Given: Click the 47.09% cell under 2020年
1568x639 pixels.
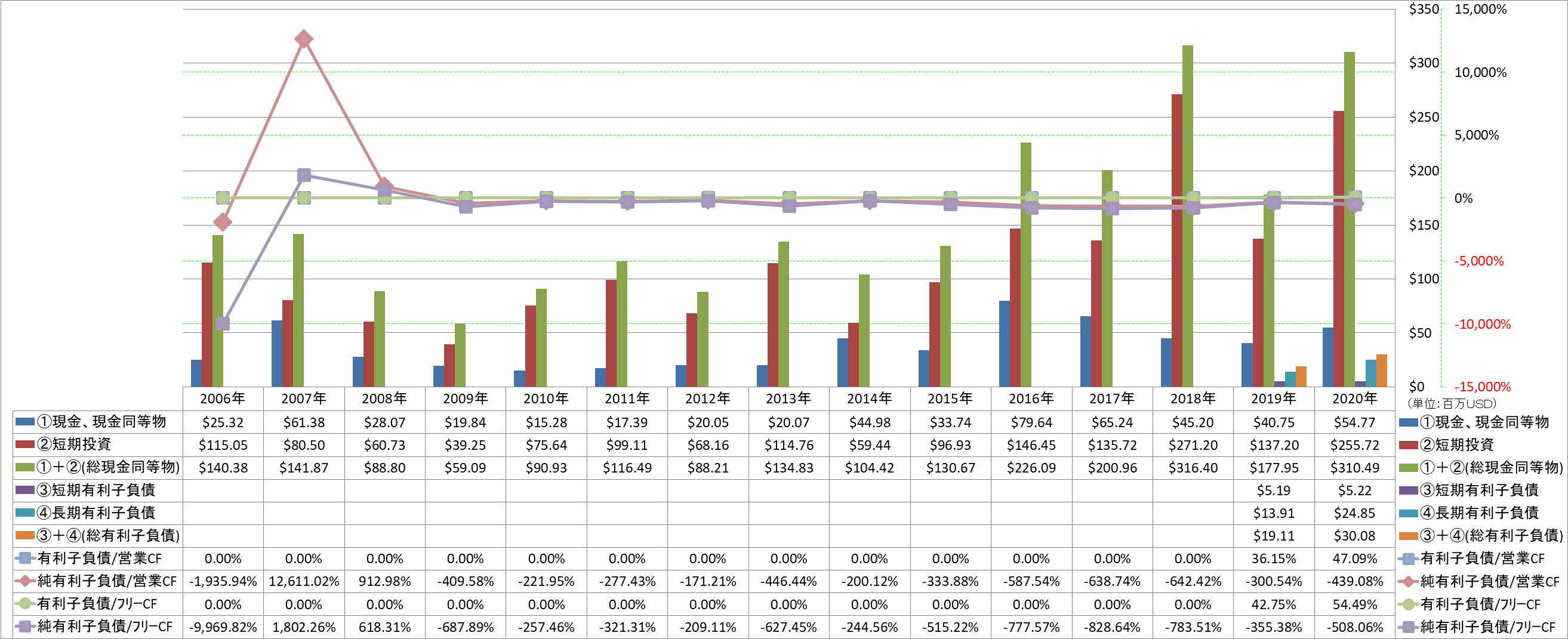Looking at the screenshot, I should [x=1354, y=558].
